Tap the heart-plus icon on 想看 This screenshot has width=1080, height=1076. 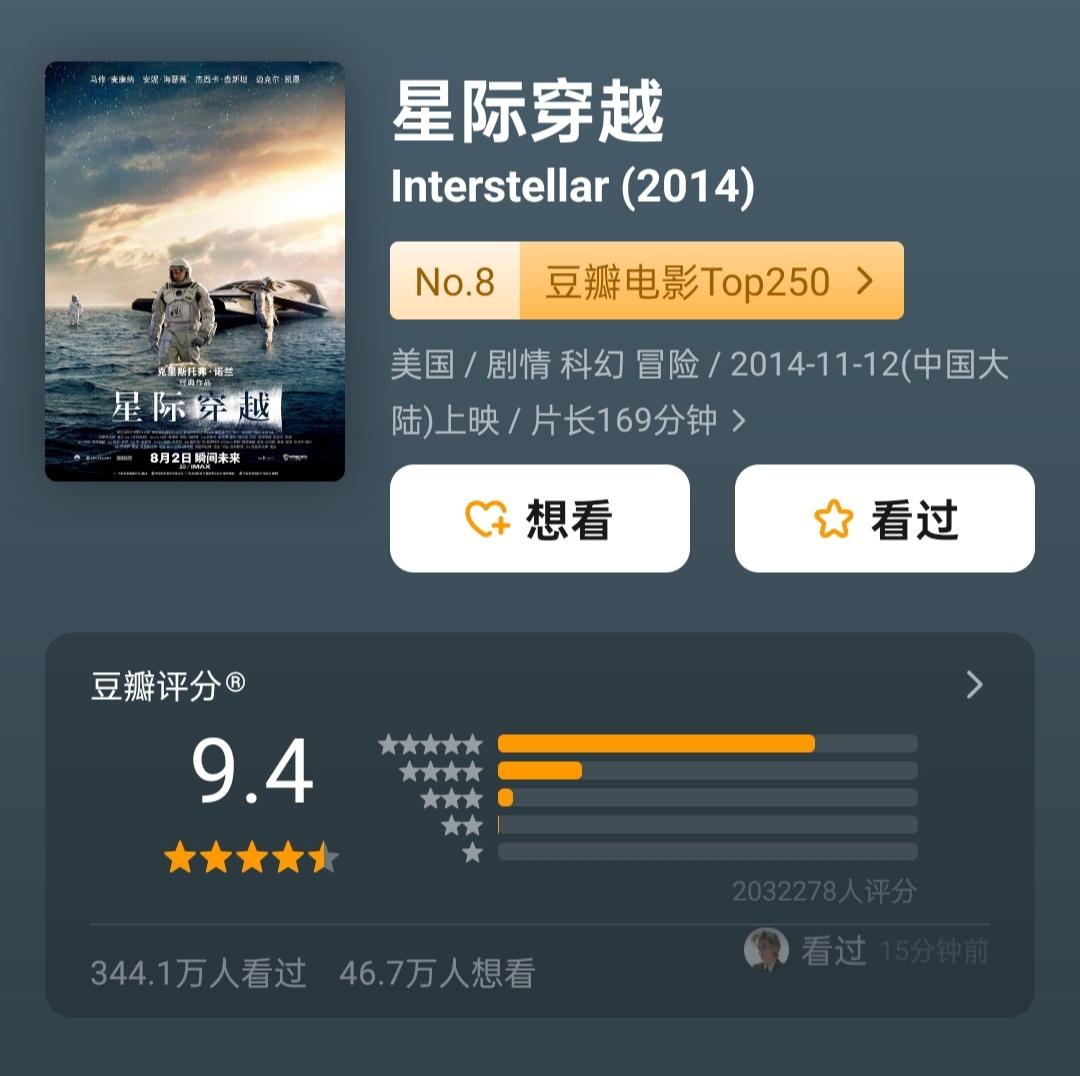(487, 519)
